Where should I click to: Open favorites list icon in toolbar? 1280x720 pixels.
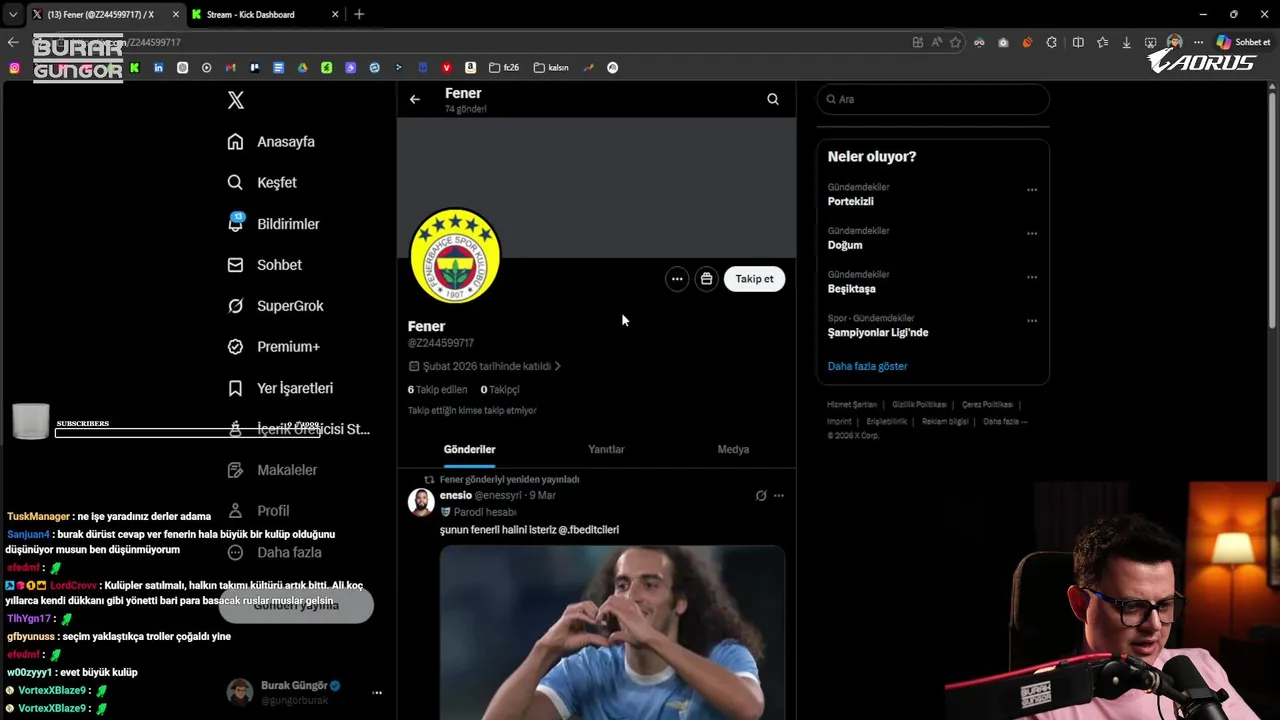coord(1102,42)
